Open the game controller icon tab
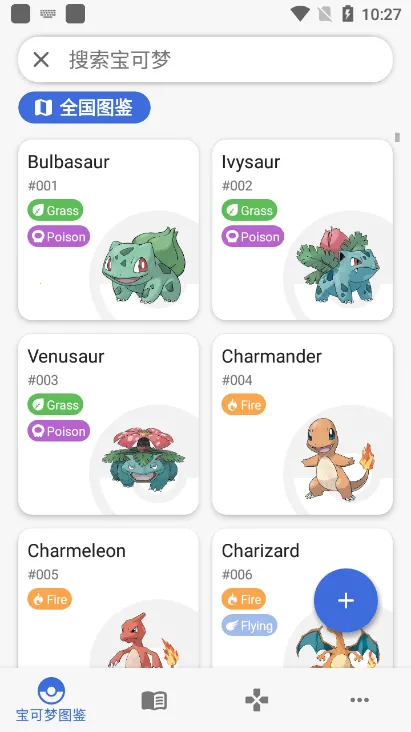This screenshot has height=732, width=411. (x=257, y=700)
